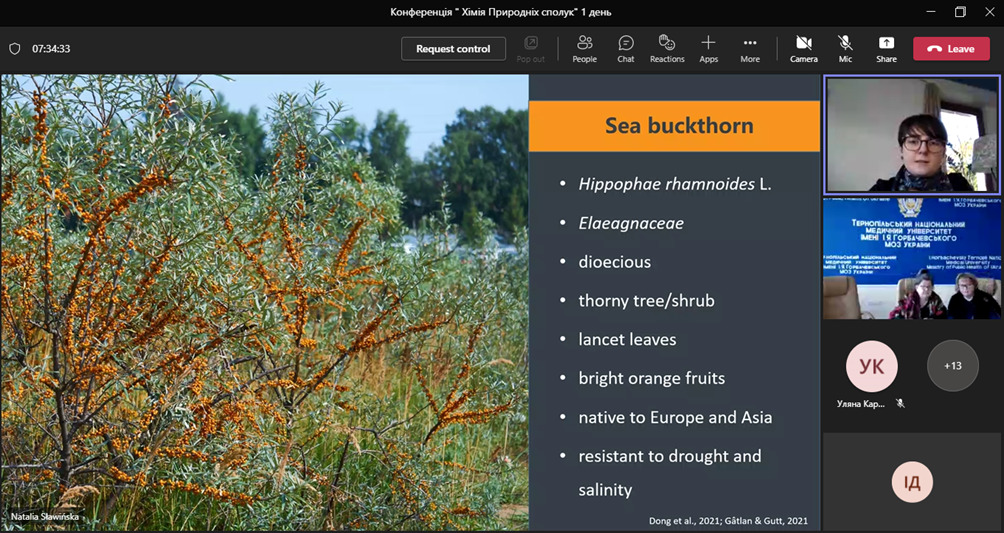Unmute the Mic
Image resolution: width=1004 pixels, height=533 pixels.
pos(845,48)
